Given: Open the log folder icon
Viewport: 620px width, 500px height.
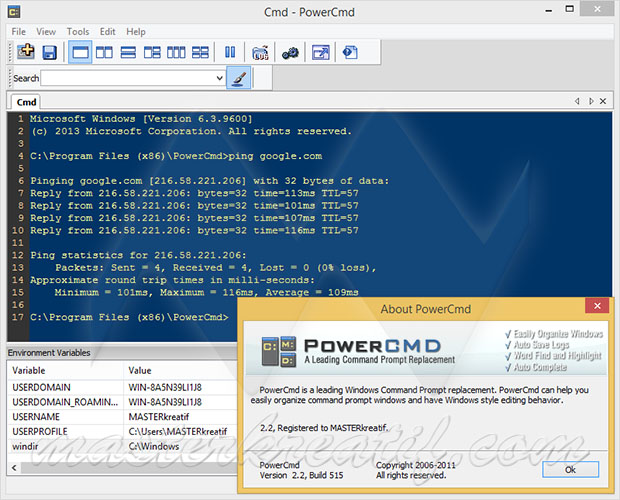Looking at the screenshot, I should click(260, 53).
